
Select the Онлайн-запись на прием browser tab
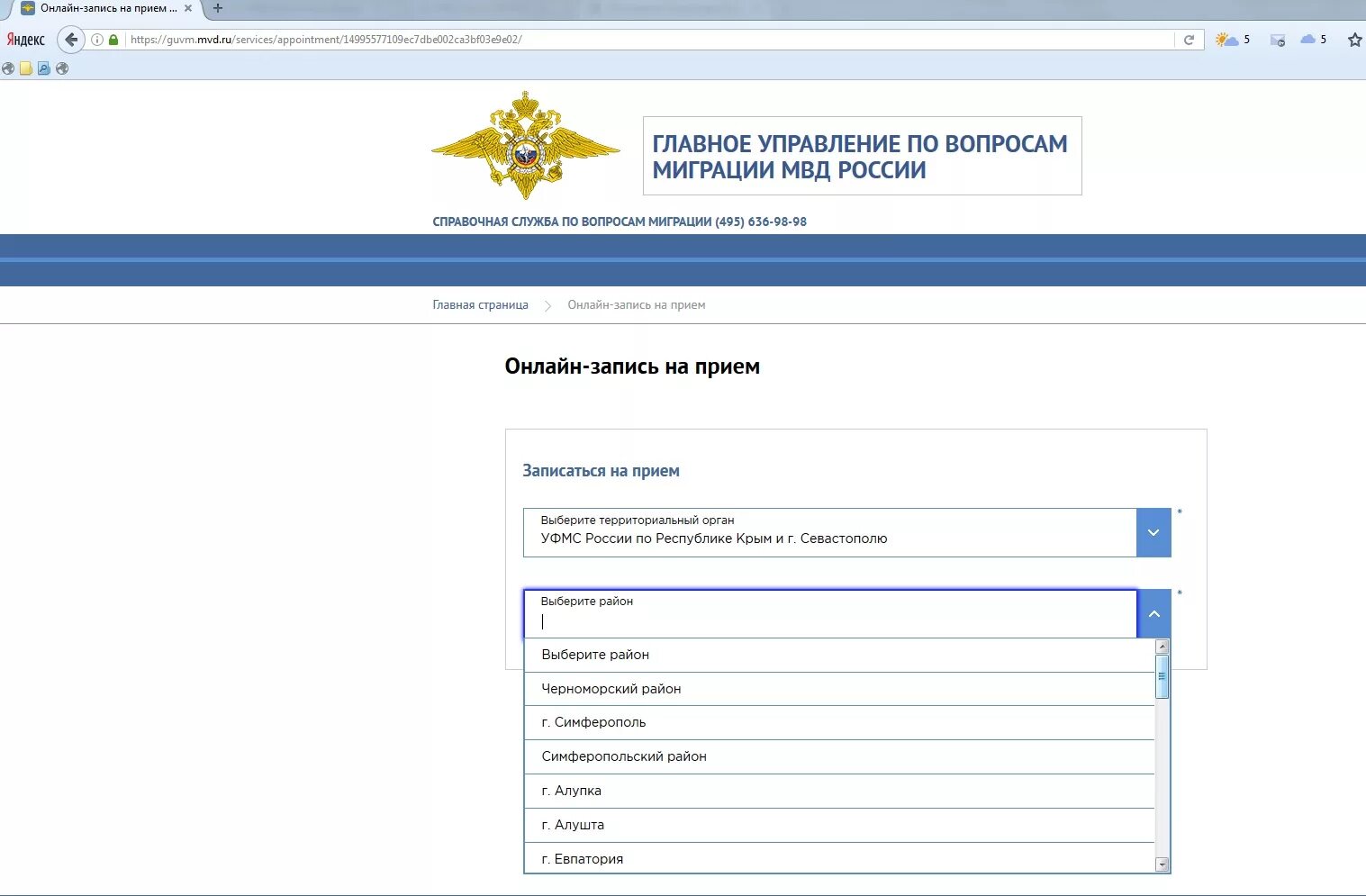coord(106,9)
